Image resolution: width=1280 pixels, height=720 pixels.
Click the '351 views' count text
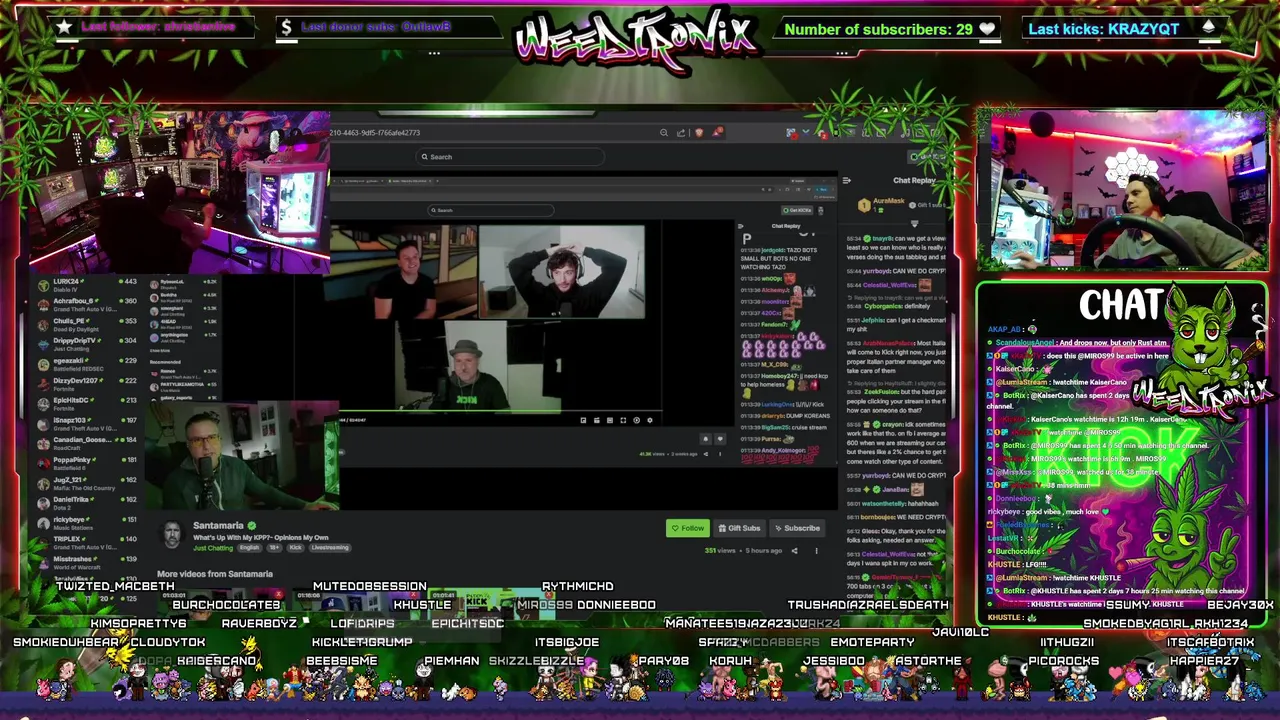point(718,551)
